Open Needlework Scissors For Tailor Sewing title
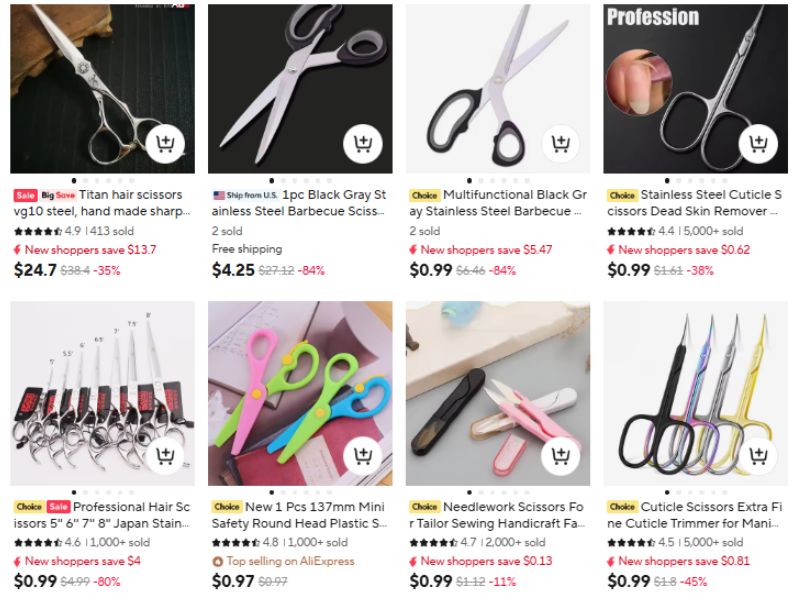This screenshot has height=600, width=800. point(497,515)
